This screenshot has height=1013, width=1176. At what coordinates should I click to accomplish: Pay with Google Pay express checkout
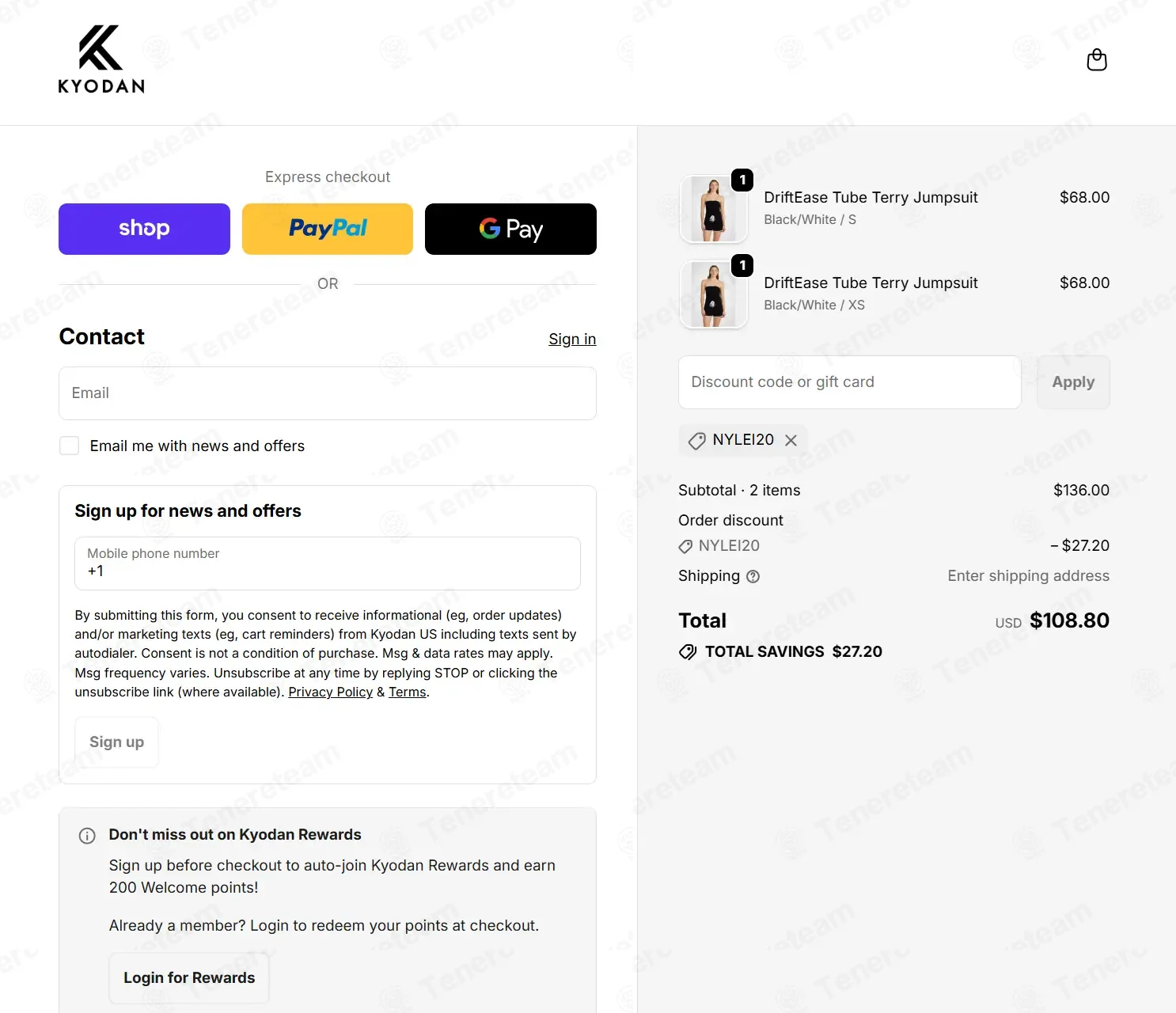point(510,229)
